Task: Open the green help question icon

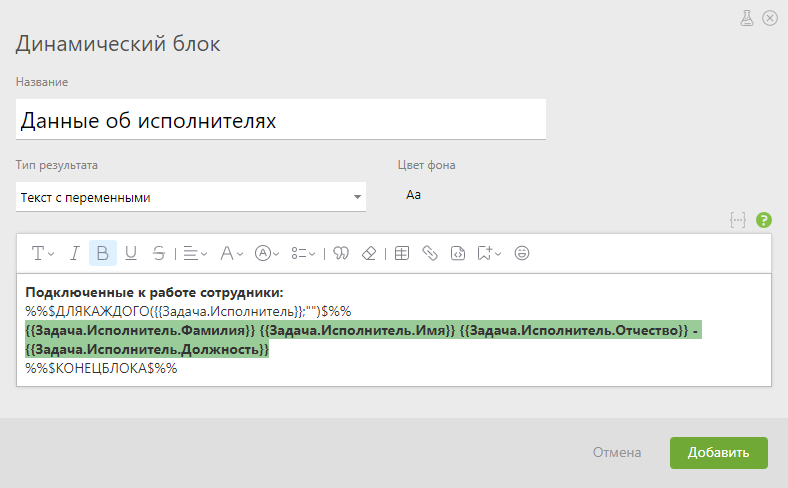Action: coord(764,220)
